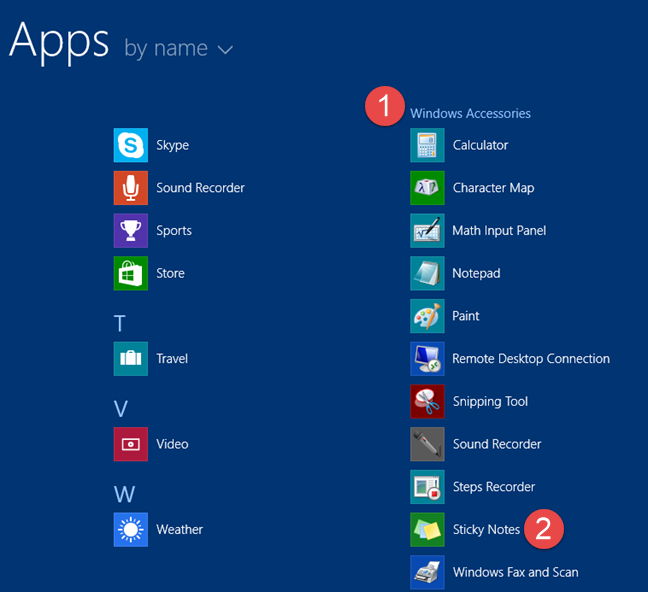
Task: Open the Paint palette icon
Action: (427, 316)
